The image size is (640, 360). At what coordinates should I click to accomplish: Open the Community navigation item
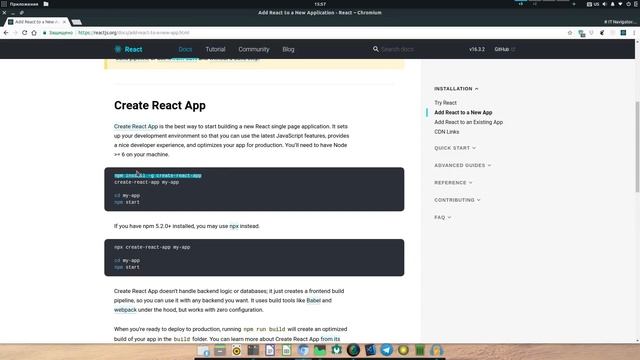[x=254, y=49]
